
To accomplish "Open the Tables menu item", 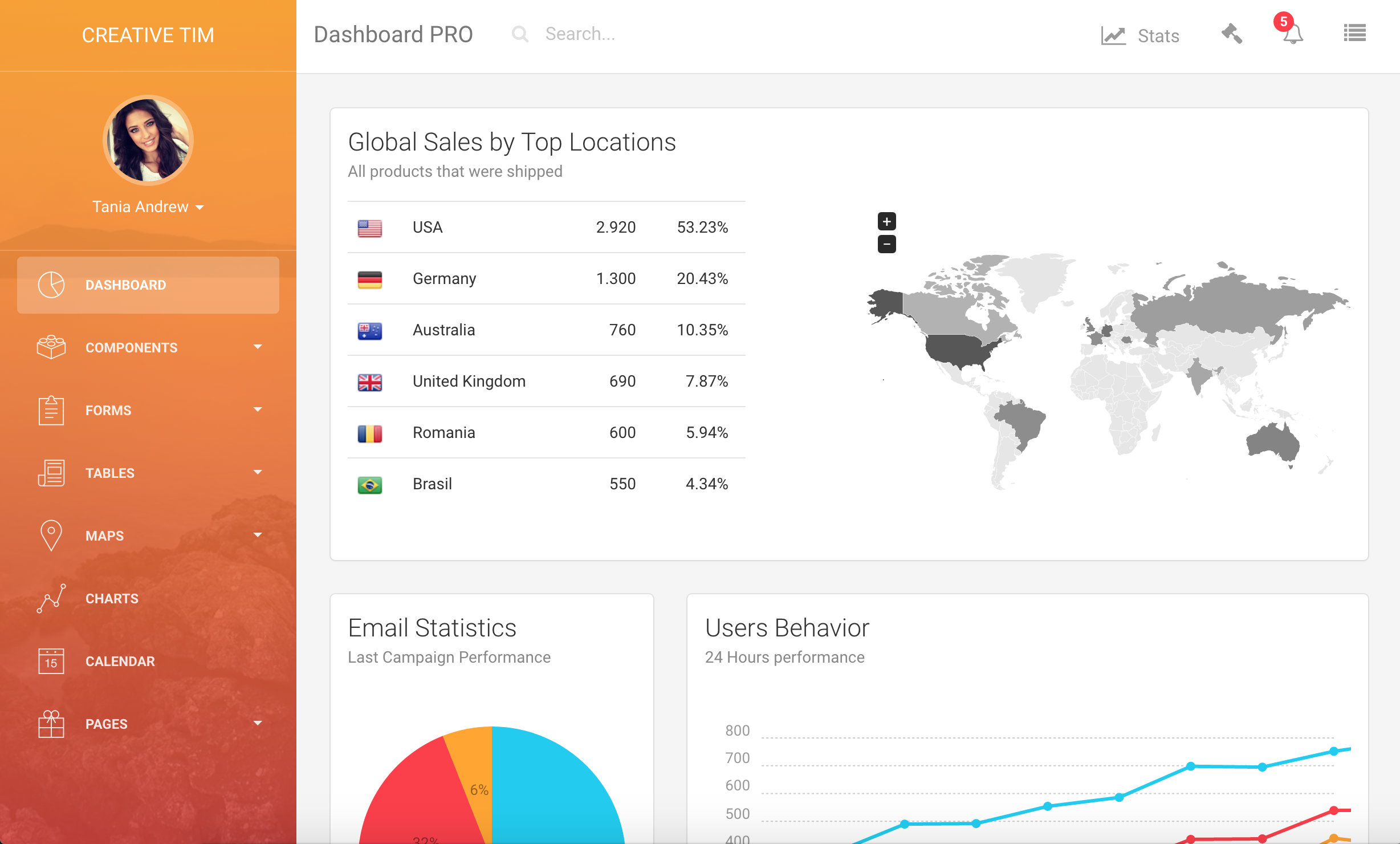I will [x=110, y=473].
